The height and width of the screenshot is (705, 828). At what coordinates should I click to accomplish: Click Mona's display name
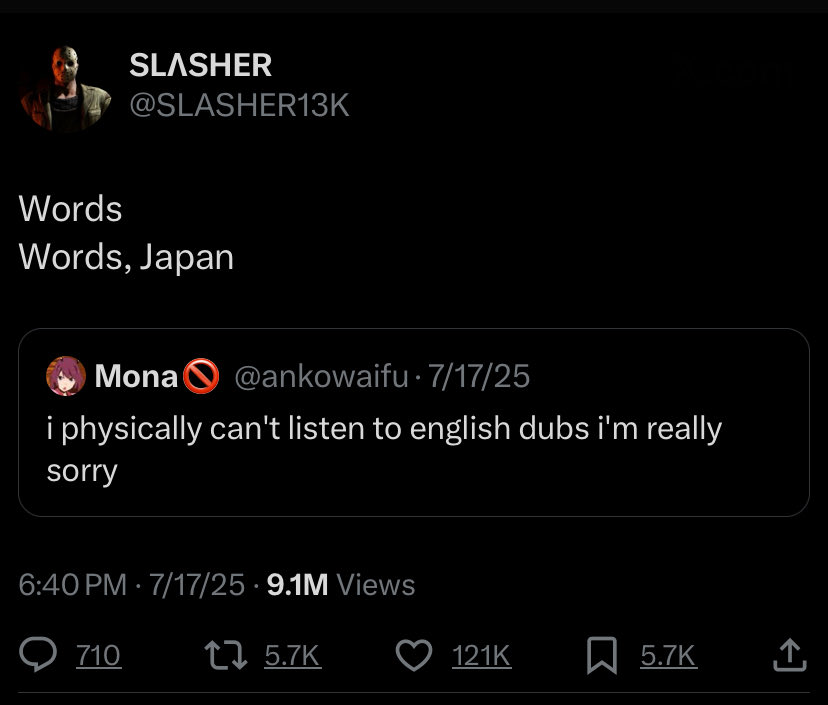pyautogui.click(x=136, y=376)
